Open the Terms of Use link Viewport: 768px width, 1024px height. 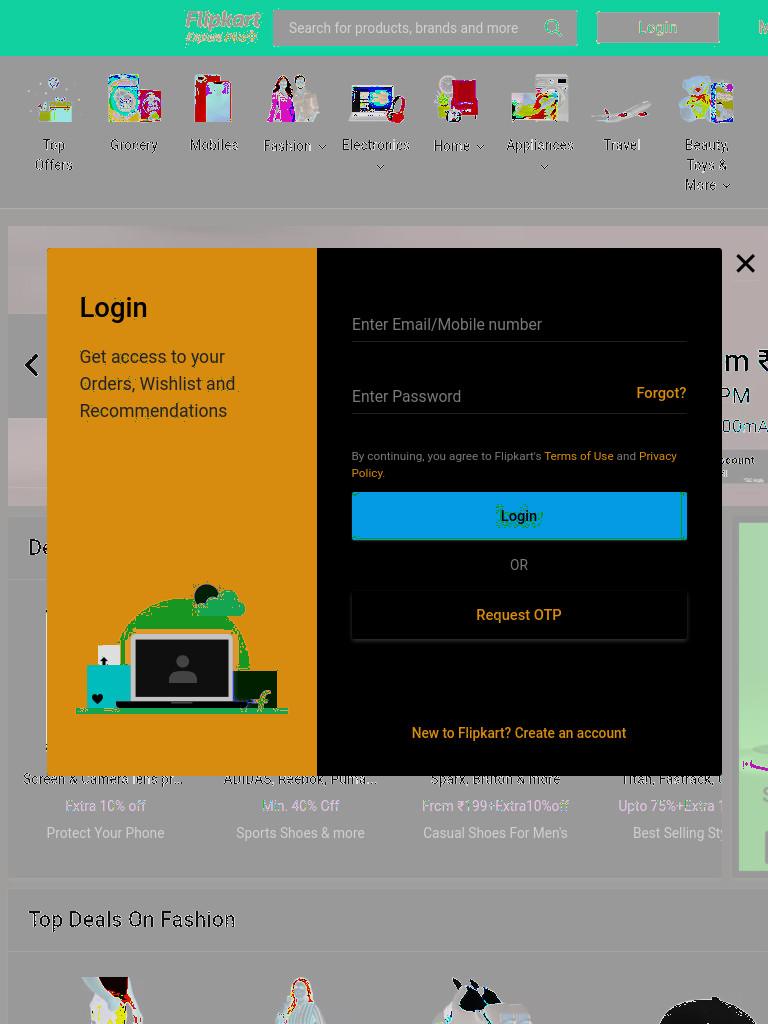(x=579, y=456)
